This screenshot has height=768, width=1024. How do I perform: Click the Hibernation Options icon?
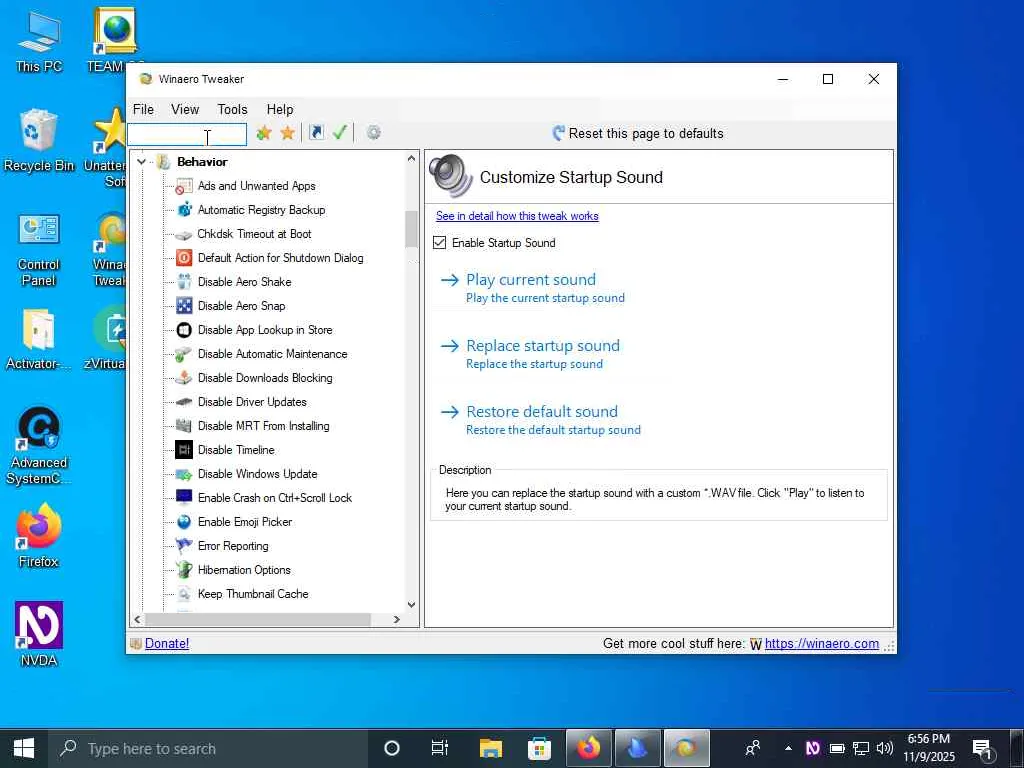[x=184, y=569]
